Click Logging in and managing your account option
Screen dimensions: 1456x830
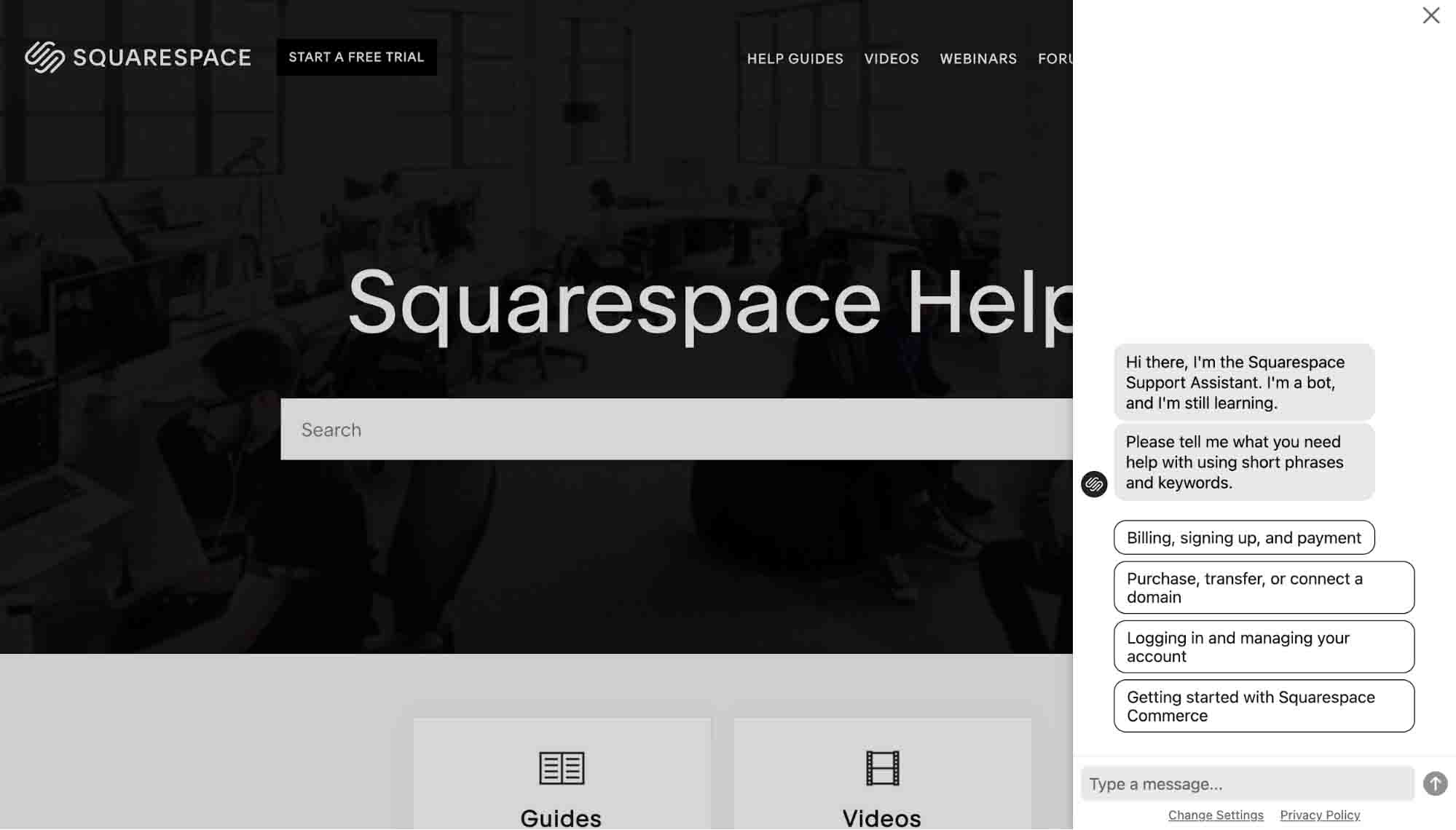click(x=1264, y=646)
